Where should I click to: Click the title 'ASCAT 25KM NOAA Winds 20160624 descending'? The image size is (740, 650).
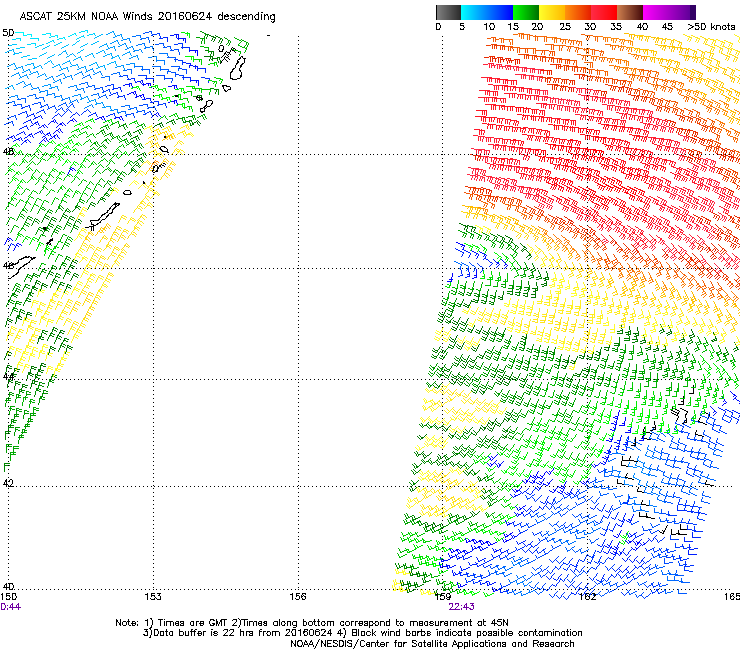(x=147, y=17)
